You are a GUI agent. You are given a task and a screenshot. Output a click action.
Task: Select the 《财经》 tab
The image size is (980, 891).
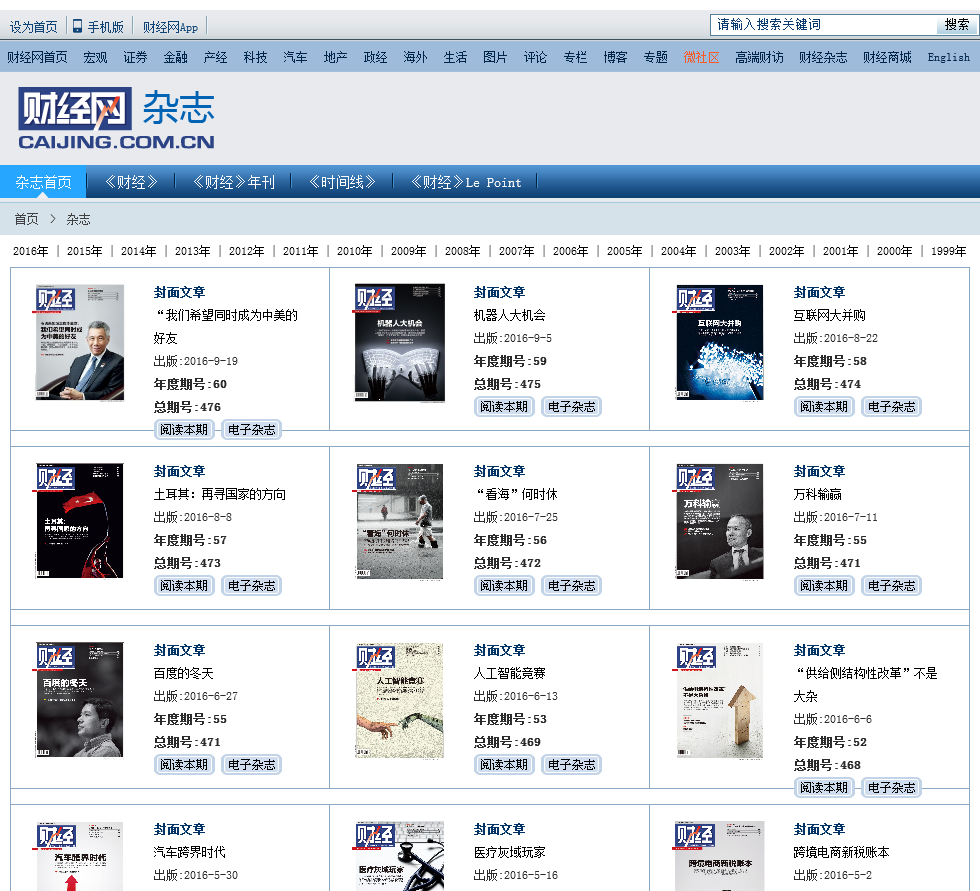pos(131,182)
